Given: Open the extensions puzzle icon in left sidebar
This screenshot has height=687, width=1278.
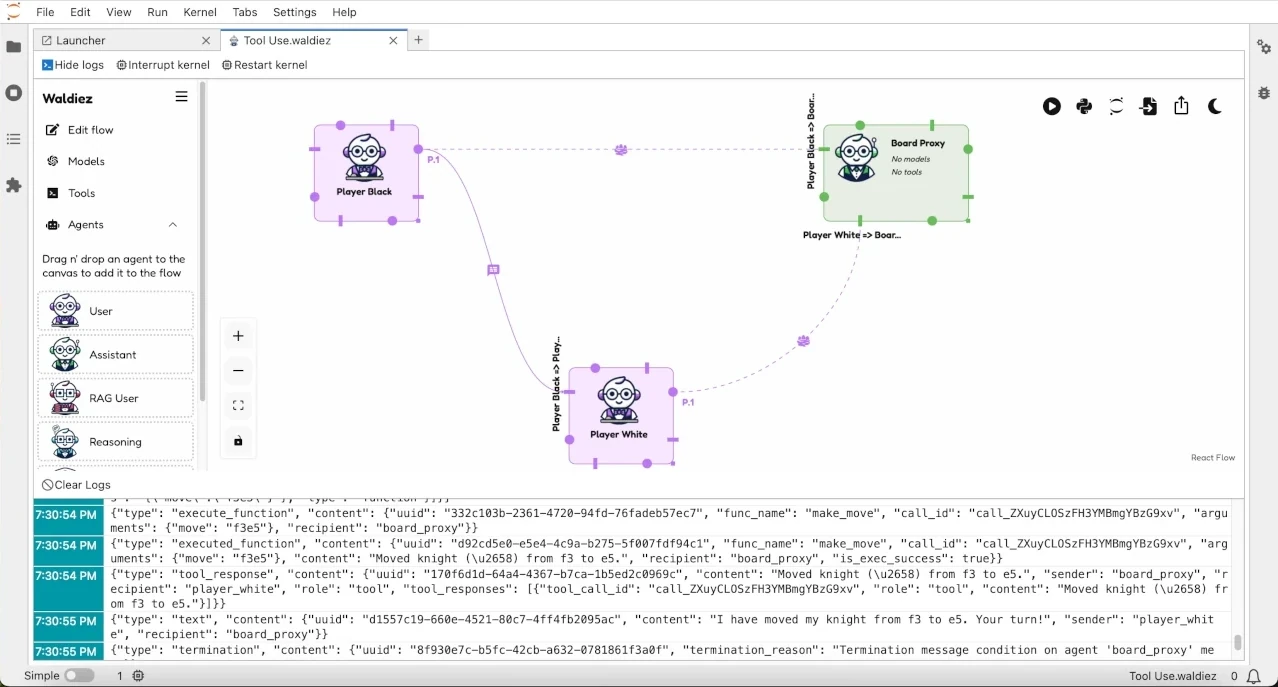Looking at the screenshot, I should (13, 186).
